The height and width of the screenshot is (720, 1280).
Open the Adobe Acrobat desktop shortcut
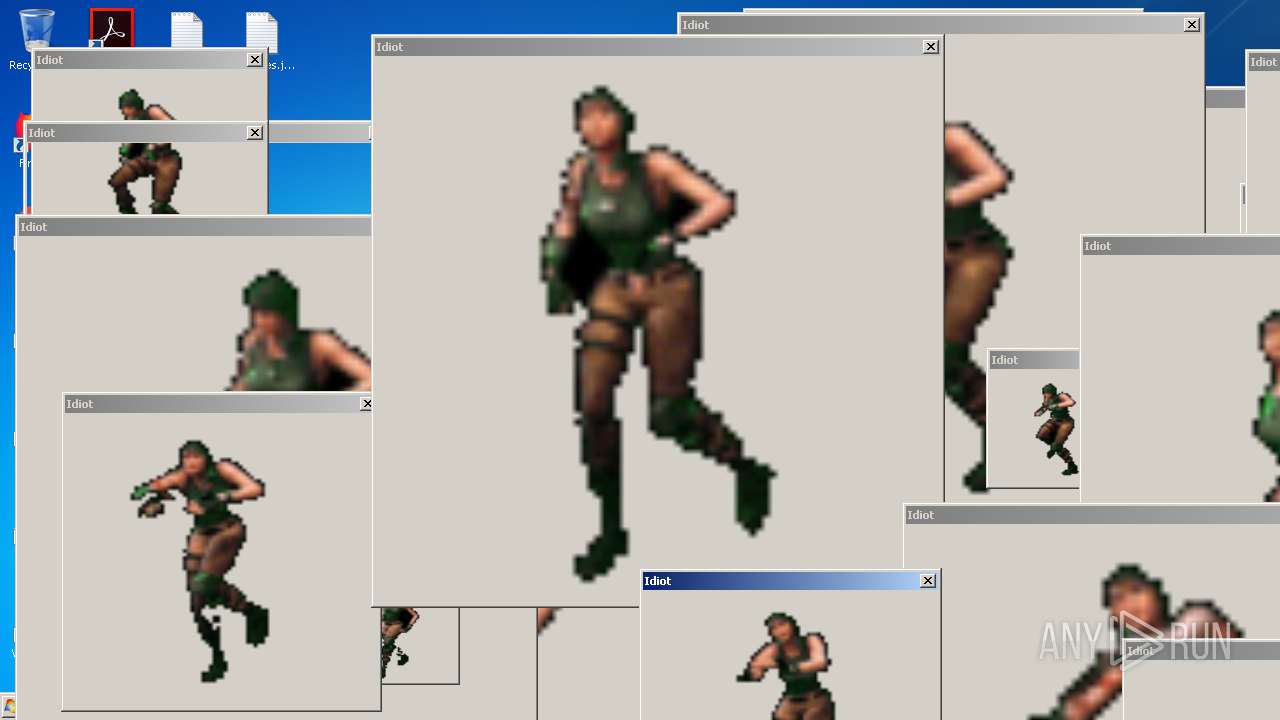tap(112, 28)
